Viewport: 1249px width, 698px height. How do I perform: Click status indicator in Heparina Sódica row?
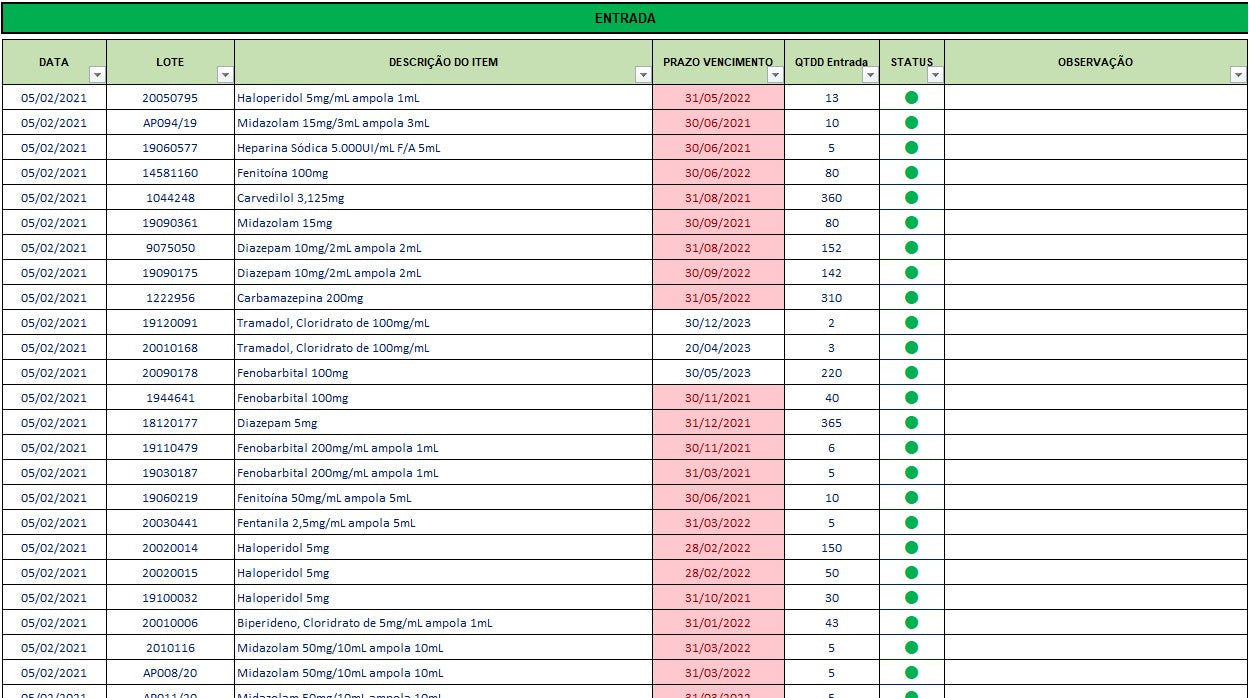click(x=911, y=148)
